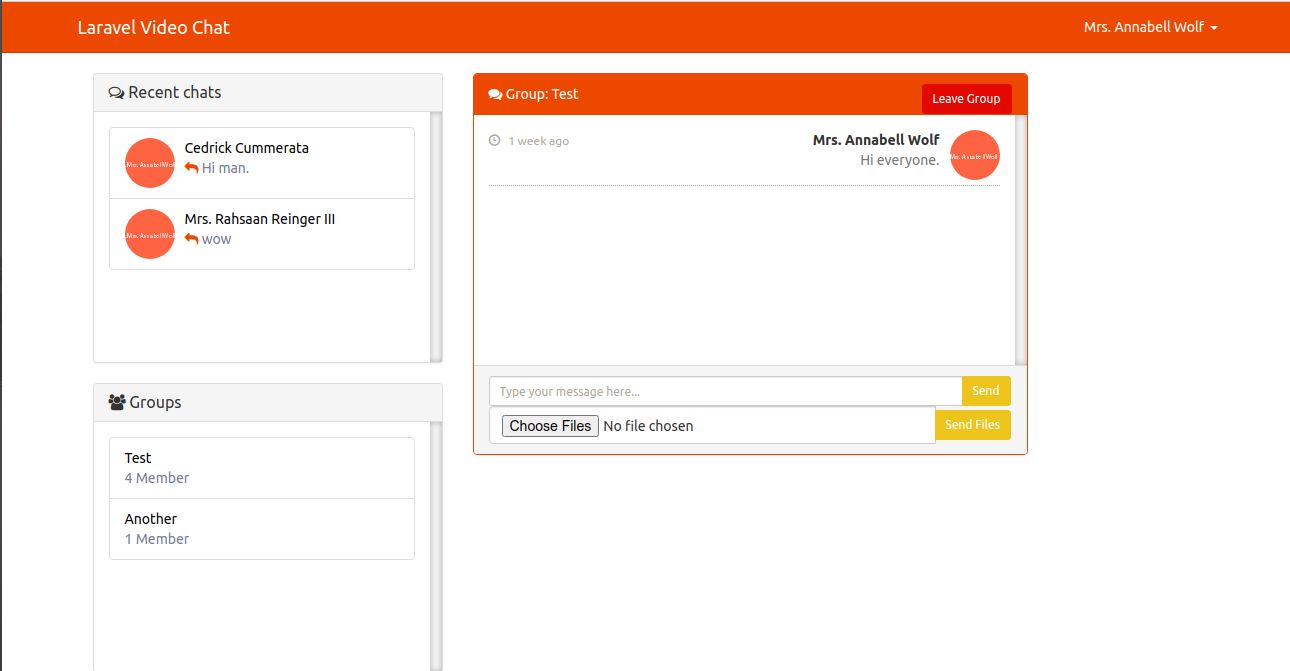Click Mrs. Rahsaan Reinger III's avatar circle

[x=150, y=234]
